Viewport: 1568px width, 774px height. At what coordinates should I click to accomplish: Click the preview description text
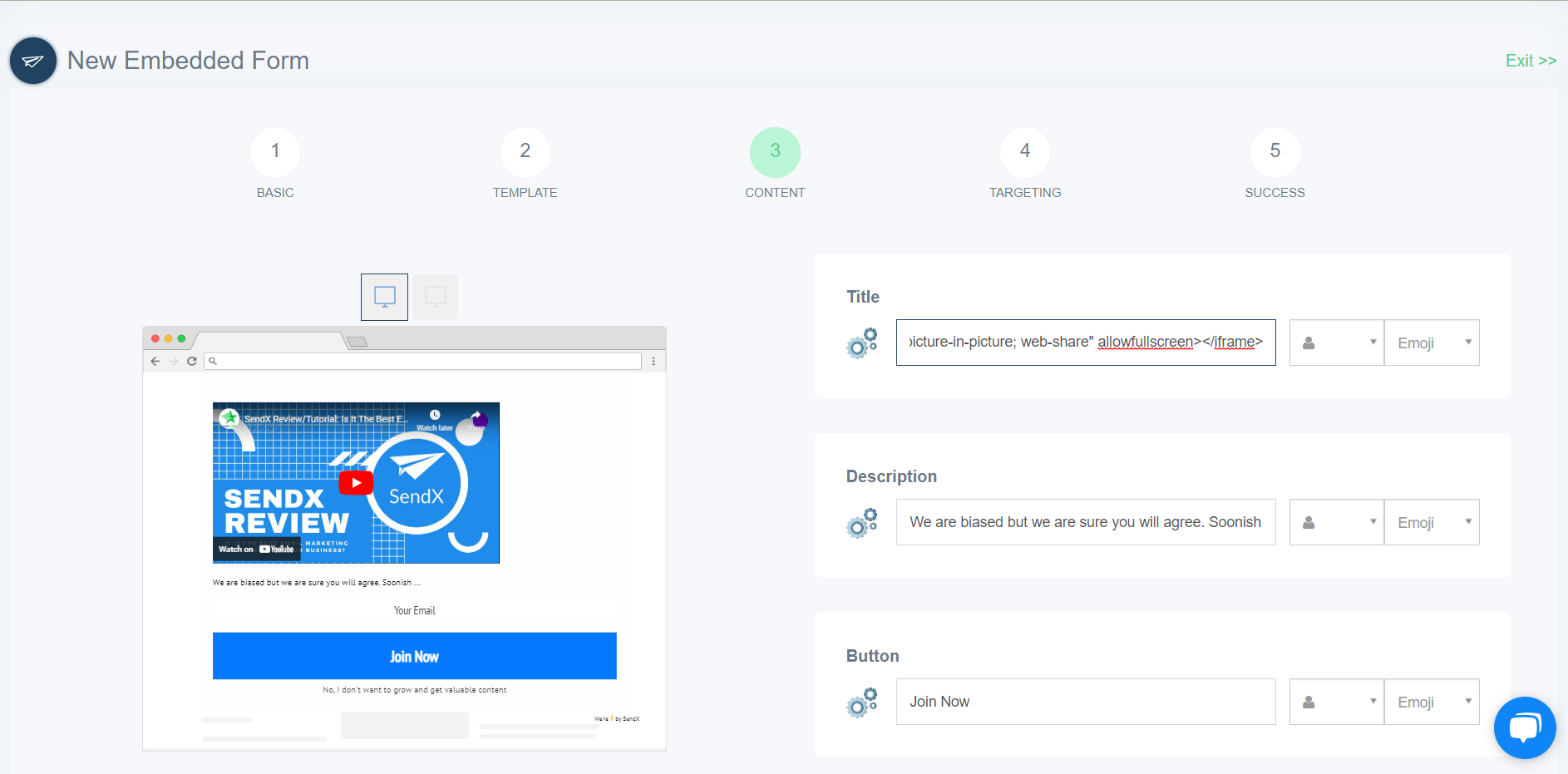point(317,583)
